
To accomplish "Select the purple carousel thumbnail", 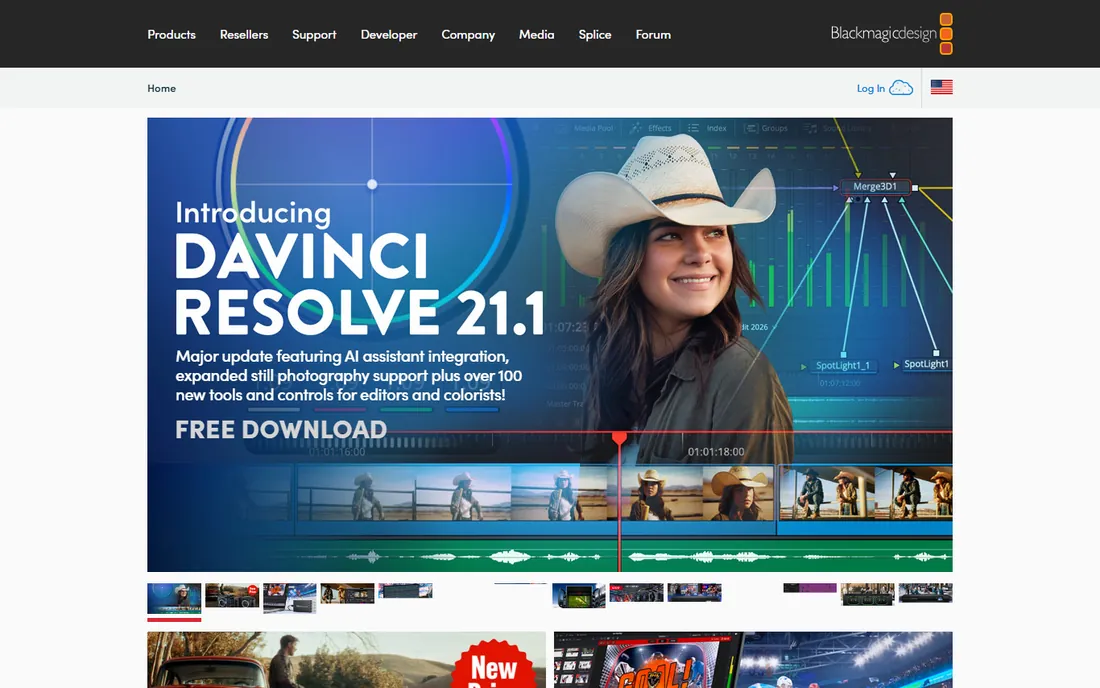I will (810, 588).
